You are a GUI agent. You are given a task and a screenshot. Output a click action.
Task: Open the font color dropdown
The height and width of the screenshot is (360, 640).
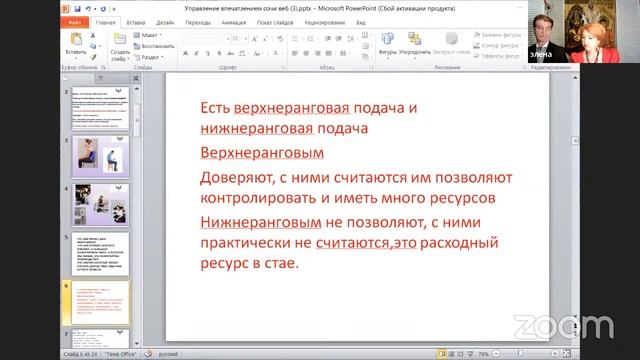(x=282, y=53)
